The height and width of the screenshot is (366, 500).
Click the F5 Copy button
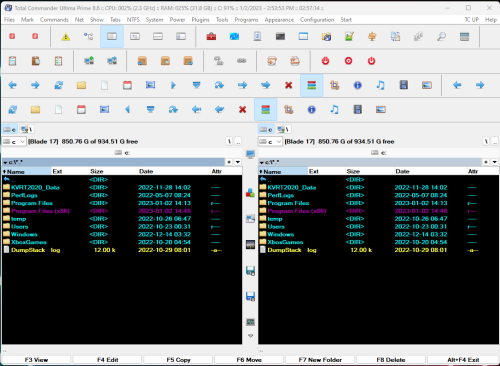tap(178, 360)
